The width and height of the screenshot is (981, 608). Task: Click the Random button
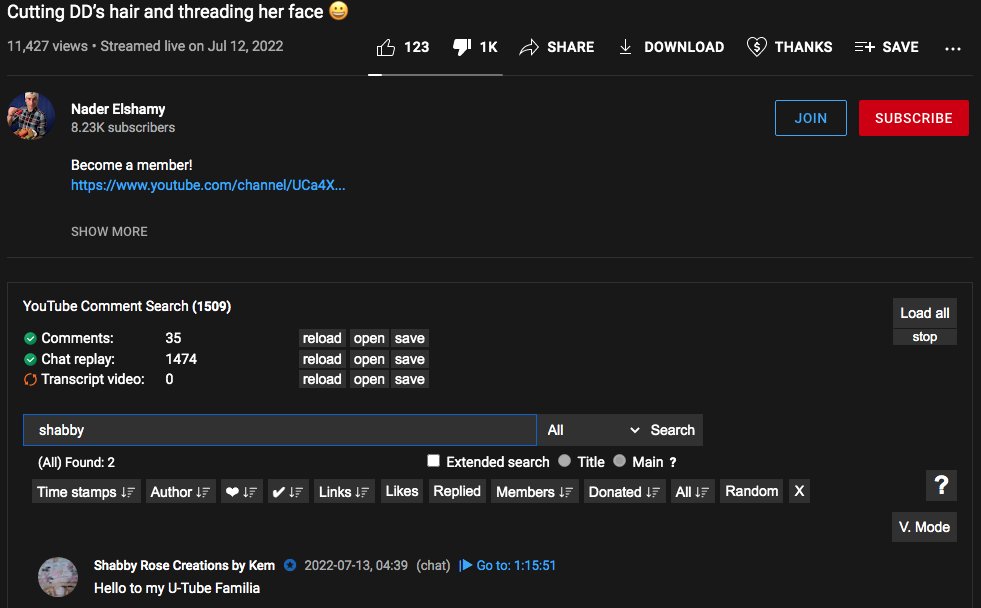point(751,491)
